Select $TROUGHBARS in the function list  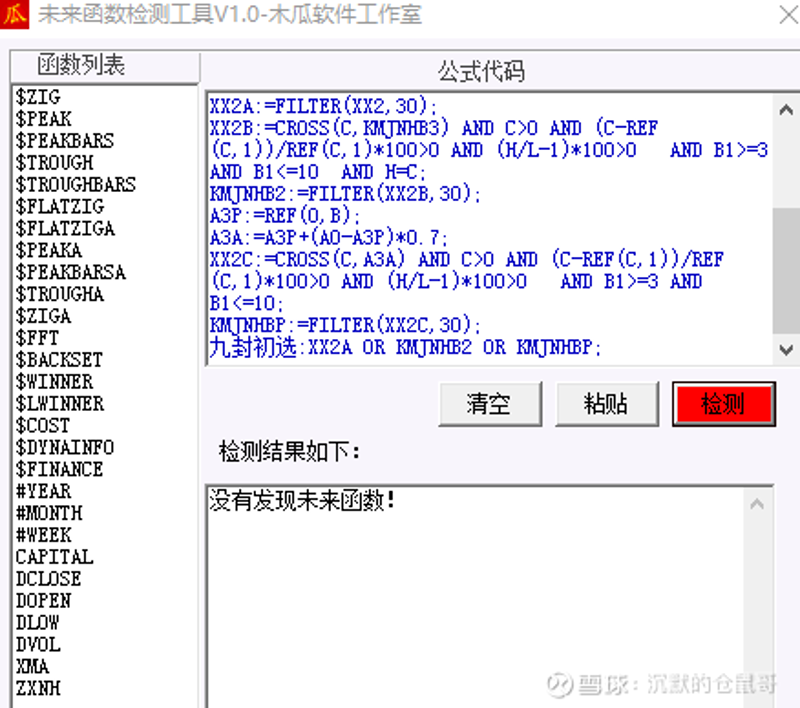(x=76, y=185)
